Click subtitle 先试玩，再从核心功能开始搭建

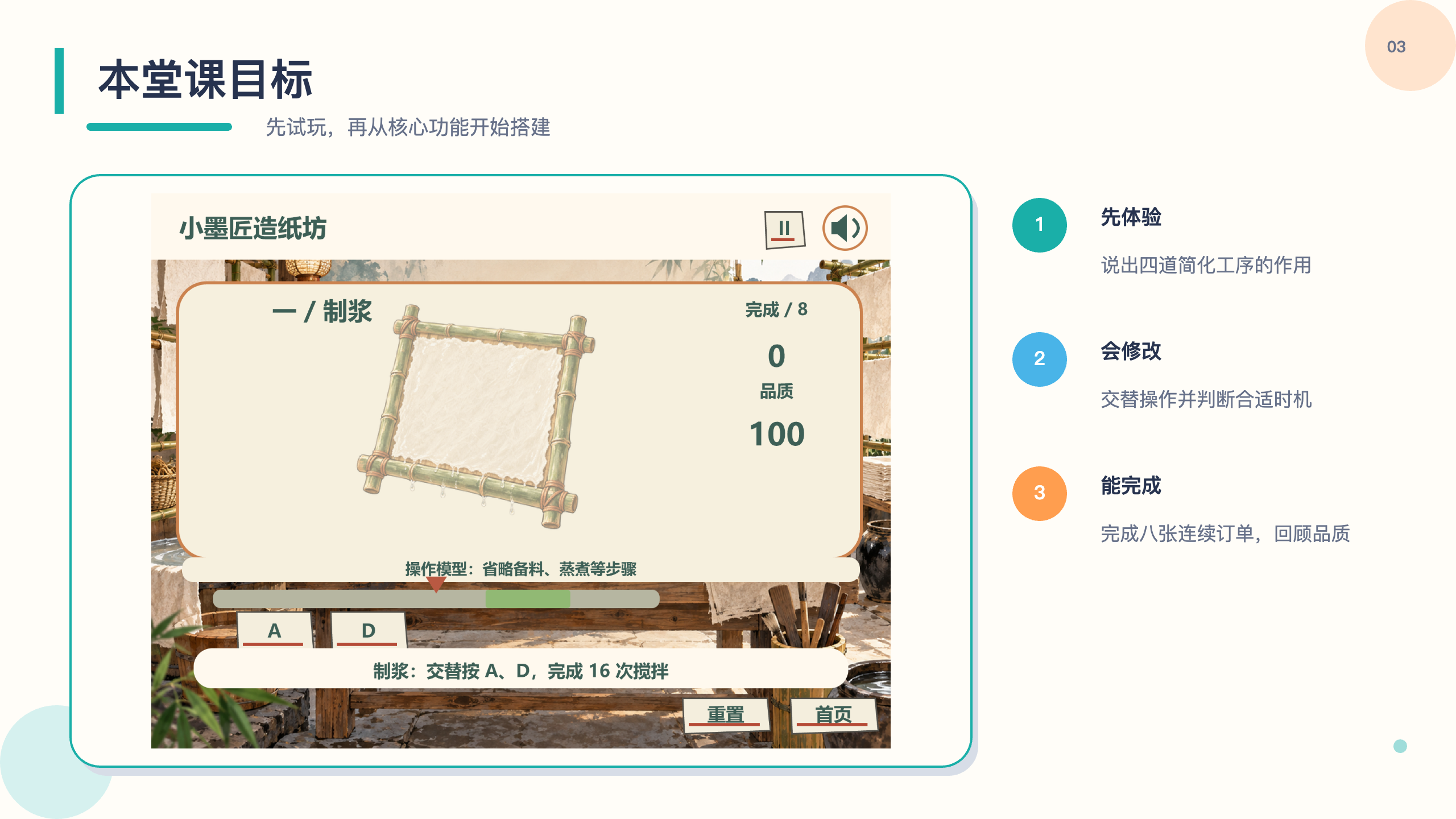coord(408,127)
